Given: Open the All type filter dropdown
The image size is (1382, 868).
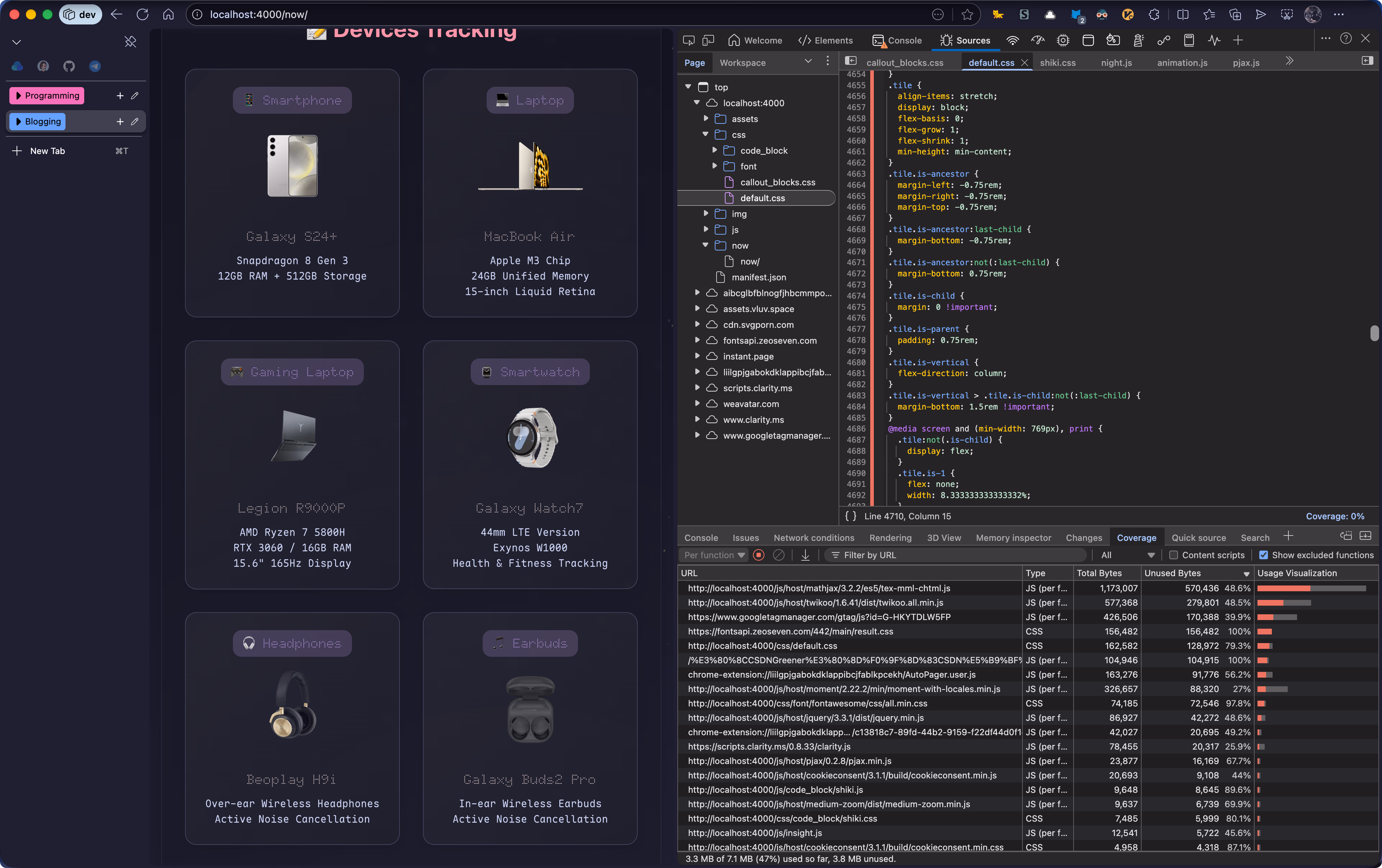Looking at the screenshot, I should pos(1126,555).
